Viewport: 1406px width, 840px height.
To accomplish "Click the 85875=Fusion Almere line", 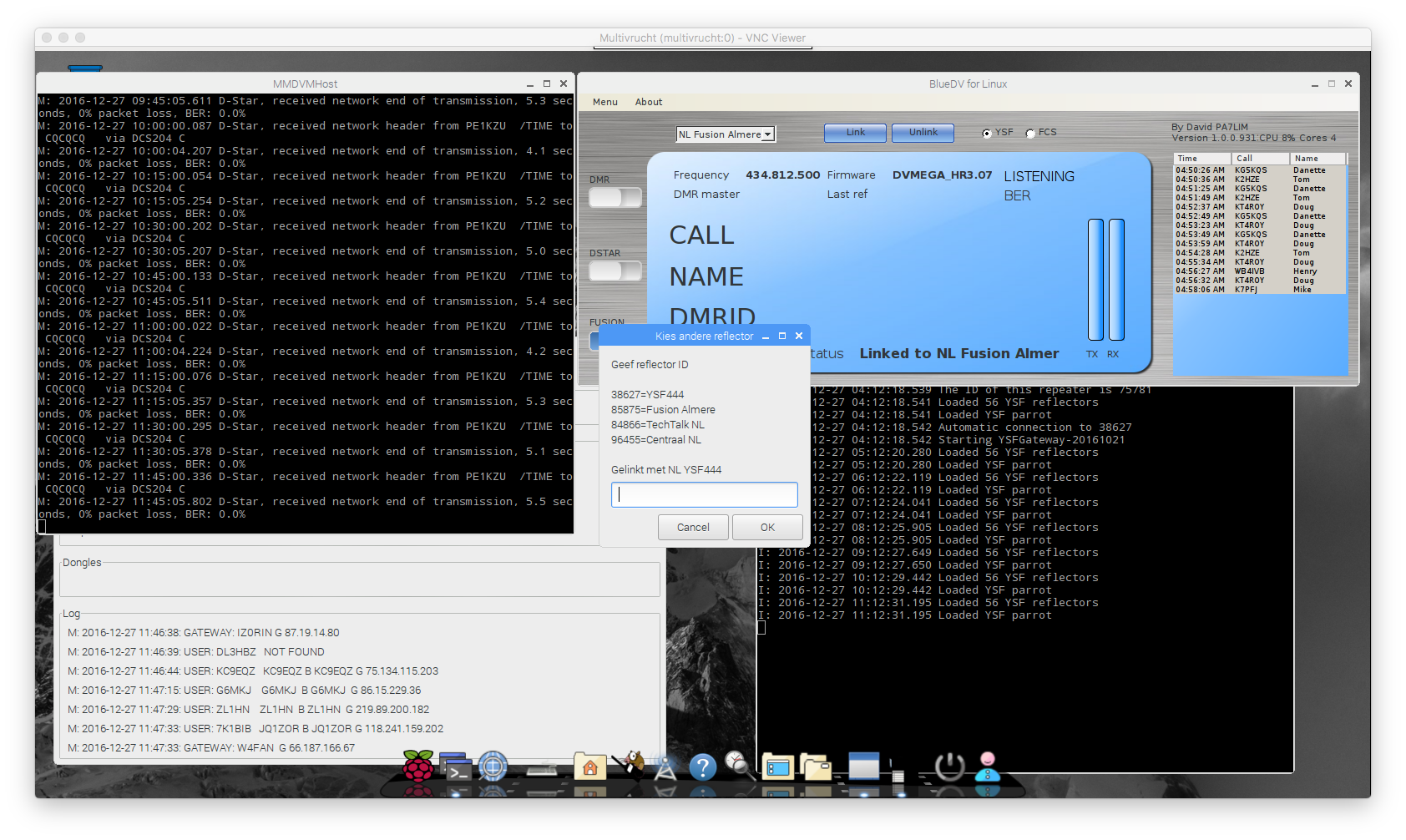I will click(663, 410).
